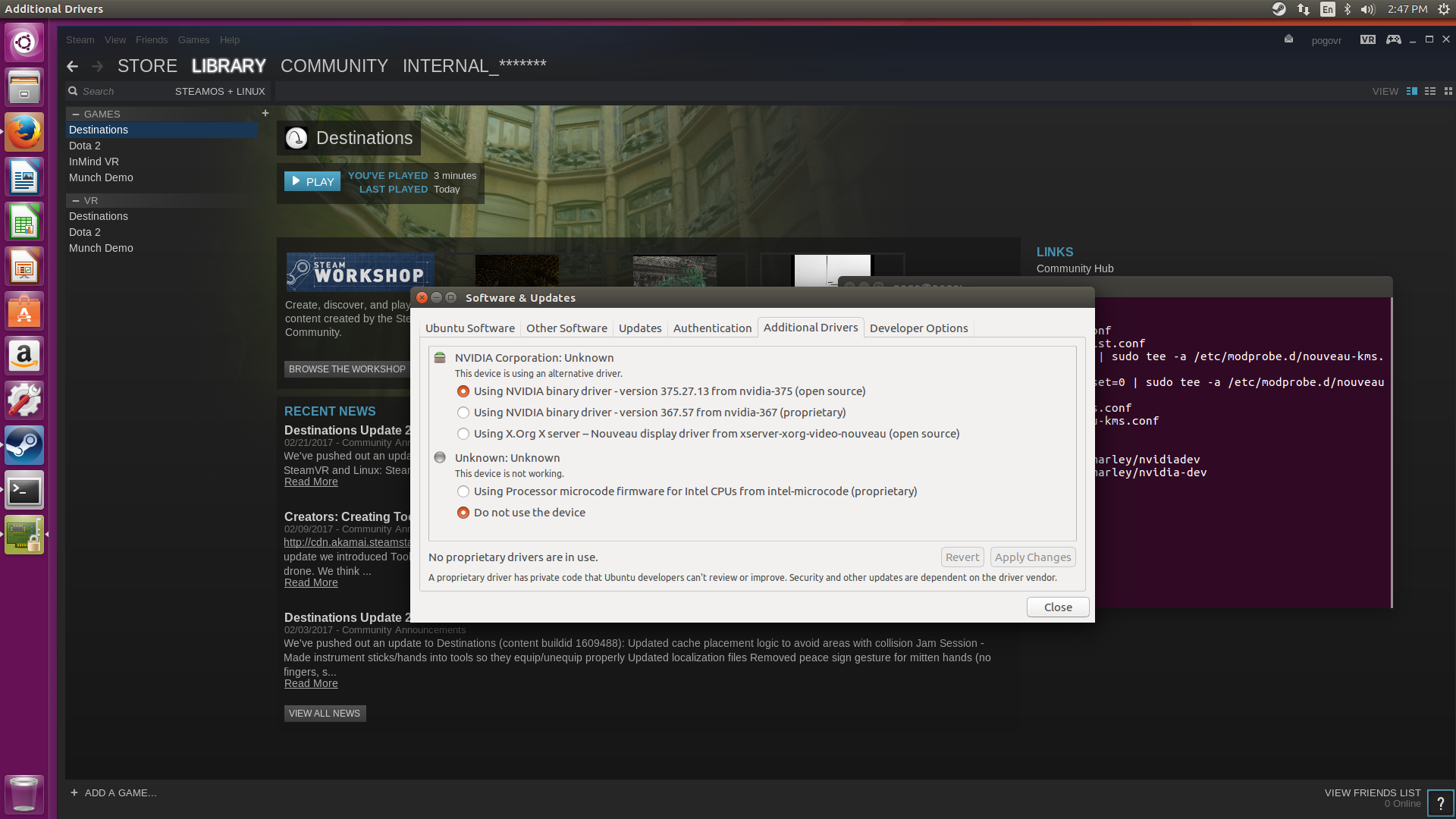
Task: Switch library to list view
Action: (x=1430, y=91)
